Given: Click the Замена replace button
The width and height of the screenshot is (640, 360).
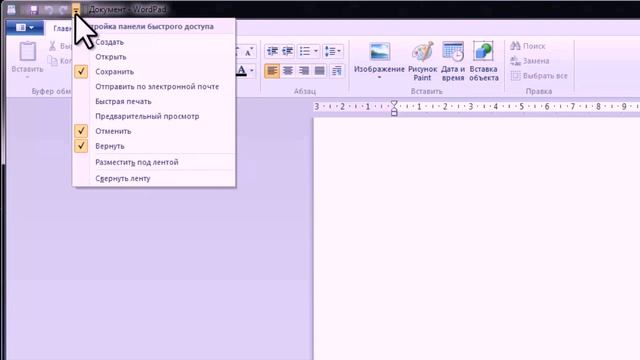Looking at the screenshot, I should tap(530, 61).
